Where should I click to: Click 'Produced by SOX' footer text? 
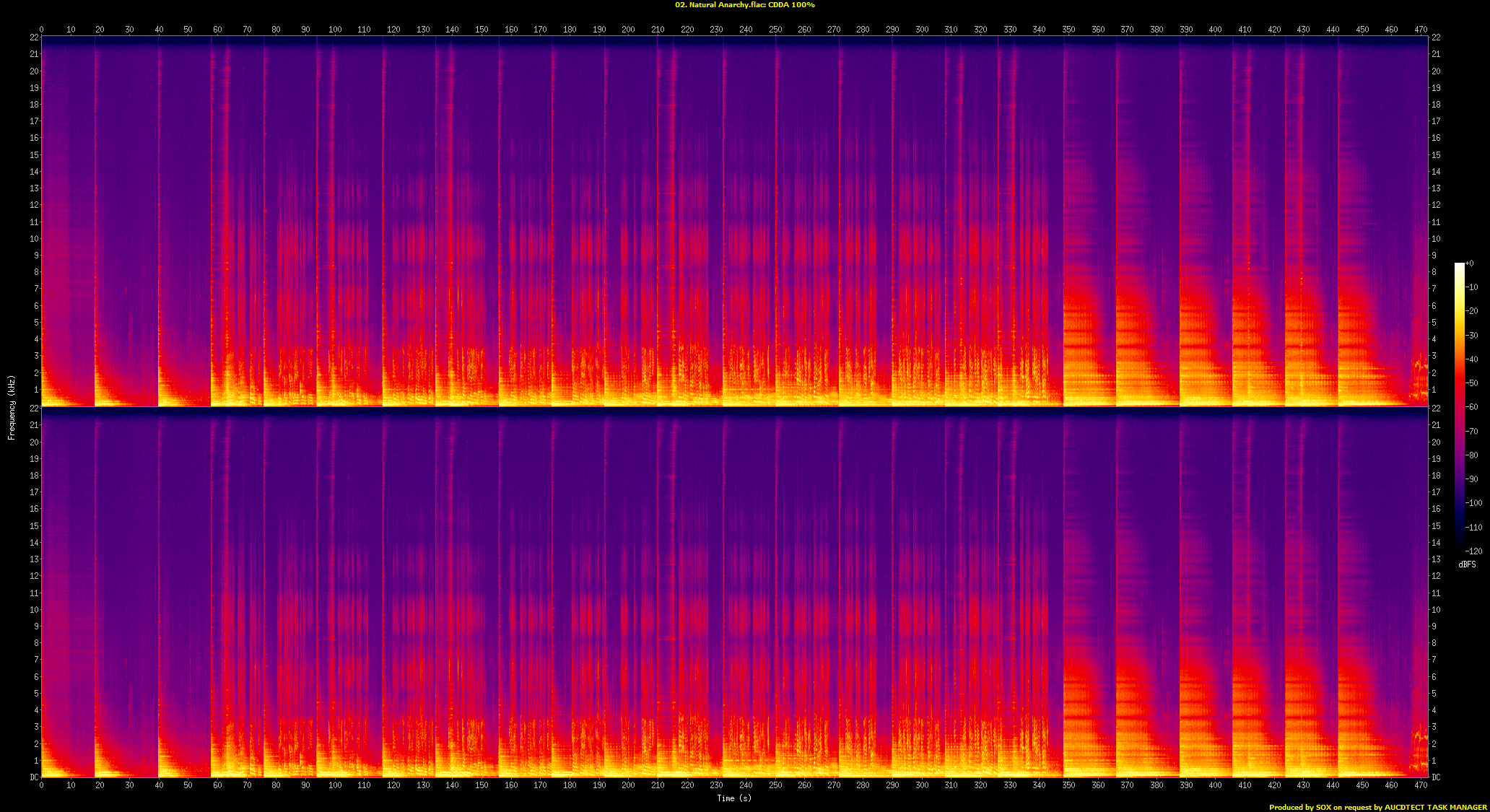(1299, 807)
